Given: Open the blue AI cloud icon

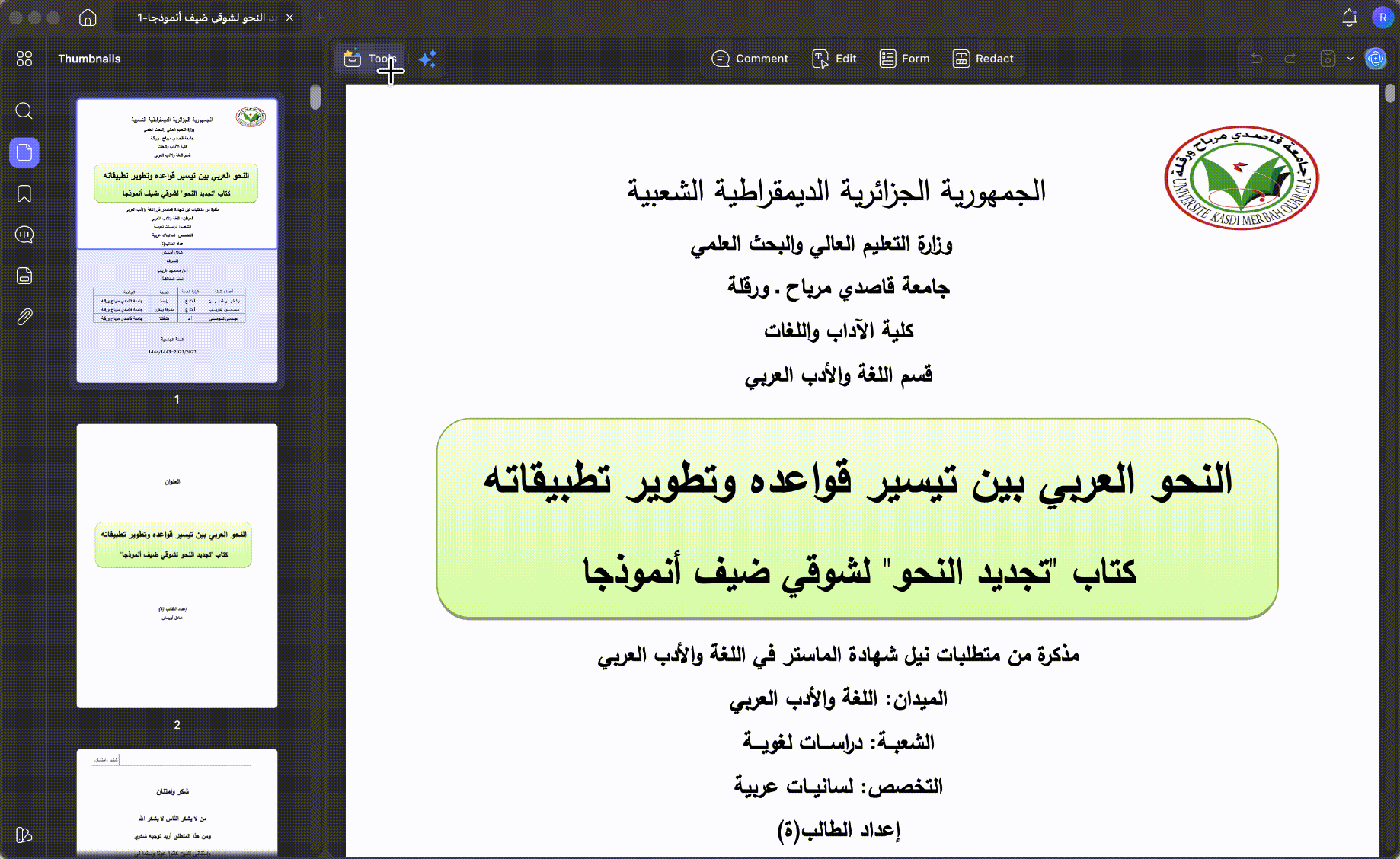Looking at the screenshot, I should [1376, 59].
